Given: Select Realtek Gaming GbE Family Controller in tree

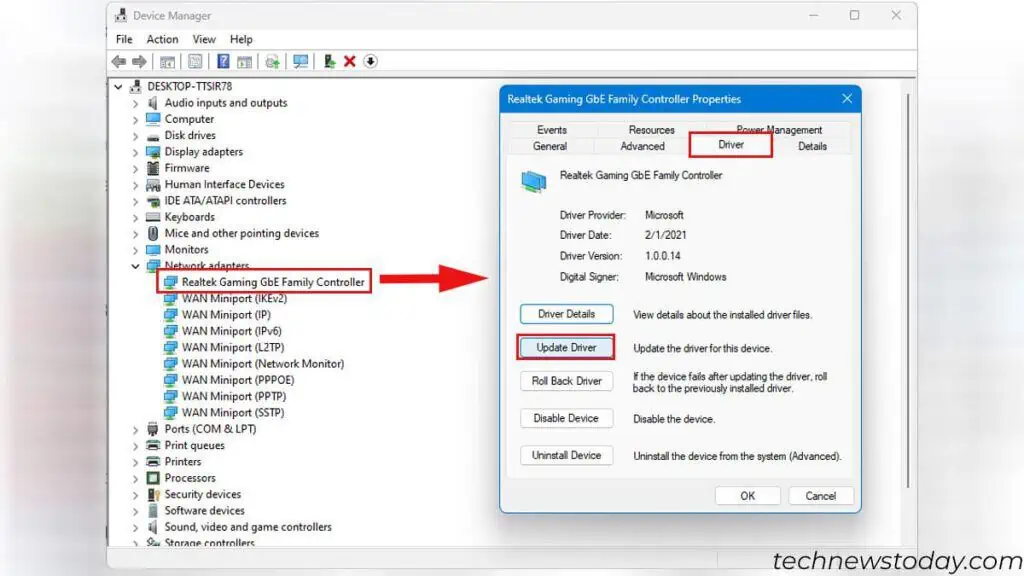Looking at the screenshot, I should tap(273, 282).
